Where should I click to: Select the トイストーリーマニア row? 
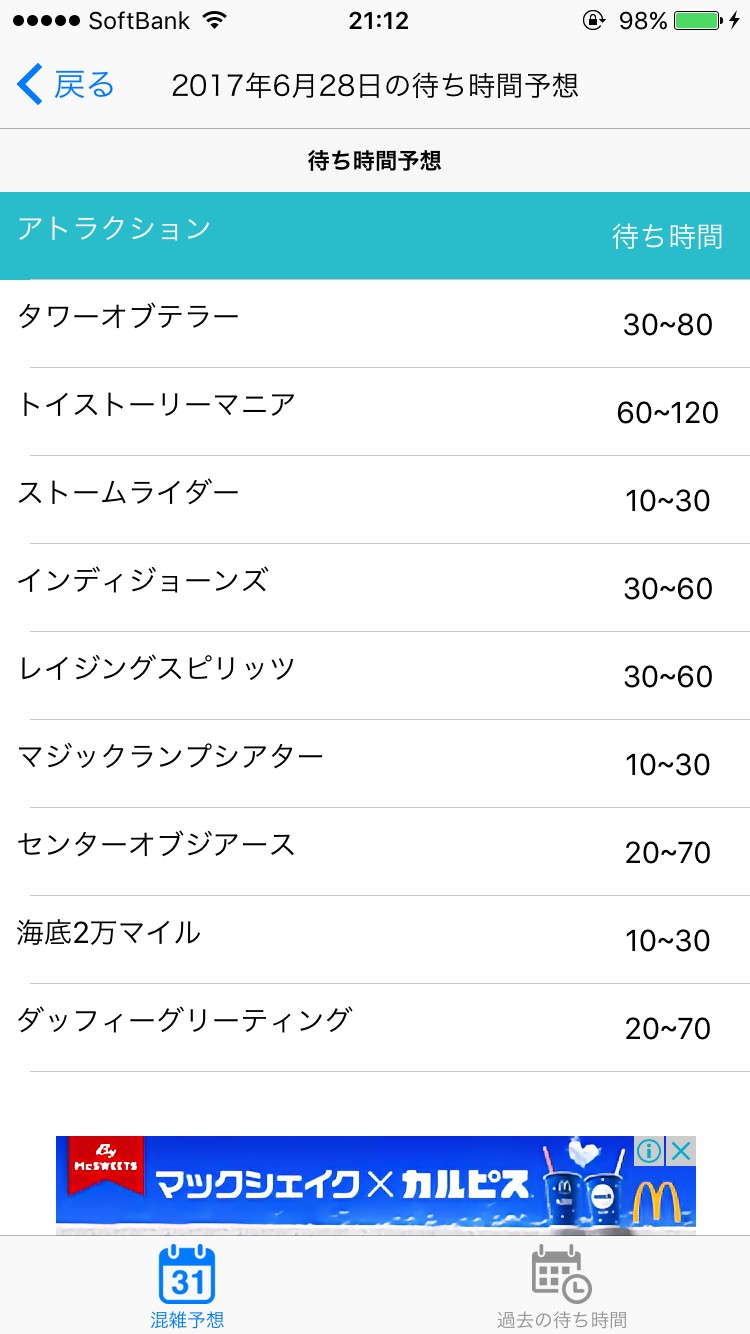[375, 411]
